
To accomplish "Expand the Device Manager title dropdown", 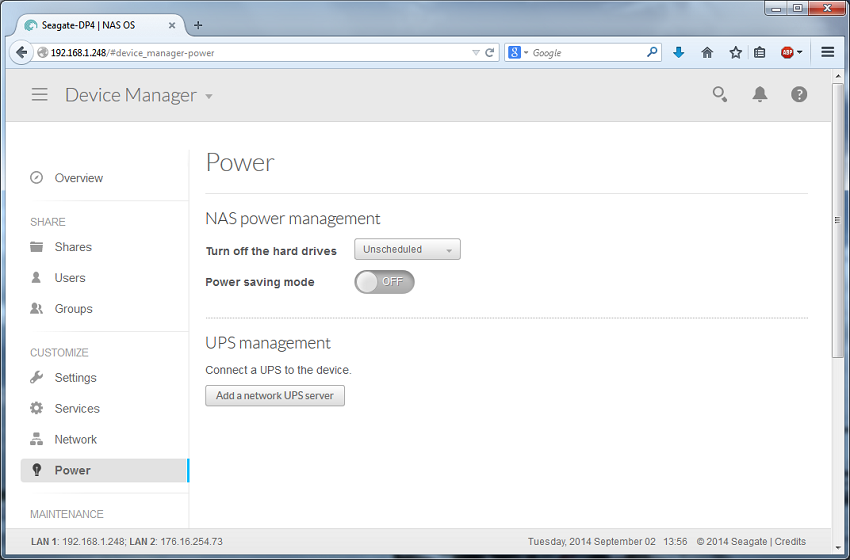I will point(209,96).
